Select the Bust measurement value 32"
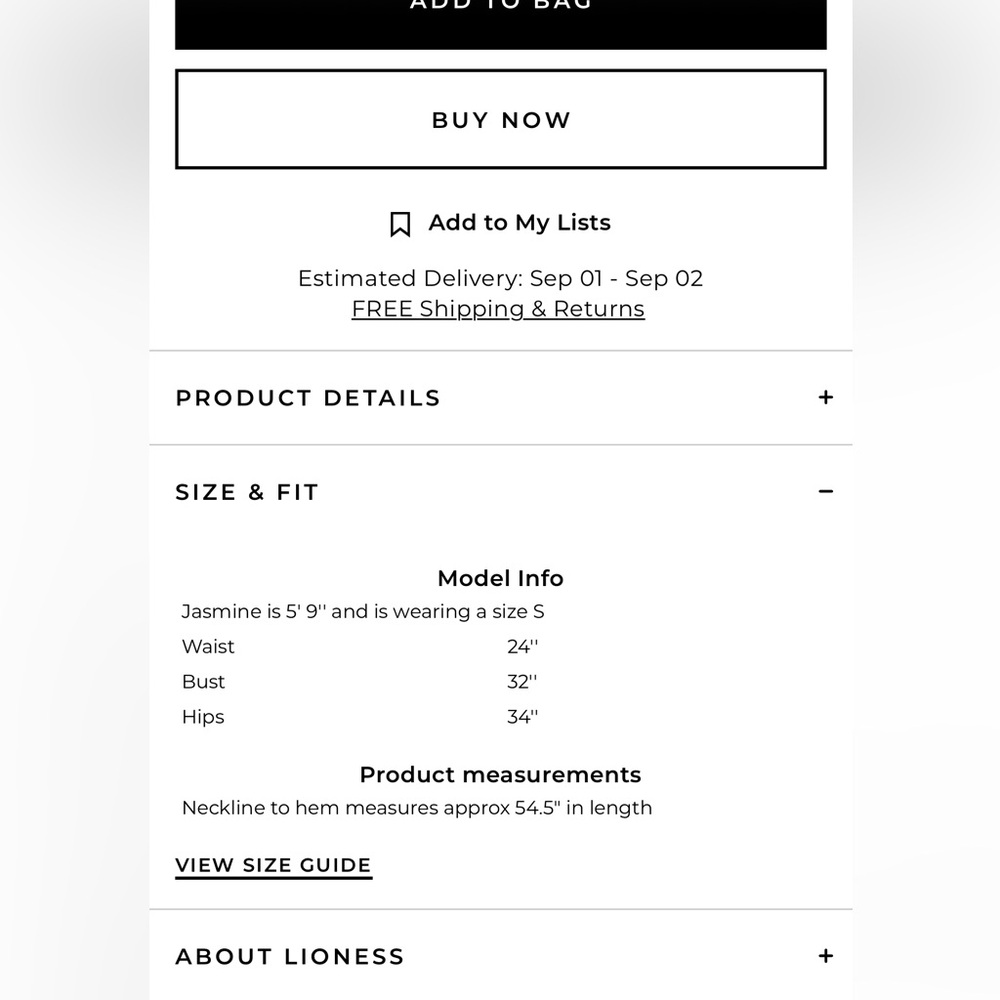The width and height of the screenshot is (1000, 1000). click(x=522, y=682)
